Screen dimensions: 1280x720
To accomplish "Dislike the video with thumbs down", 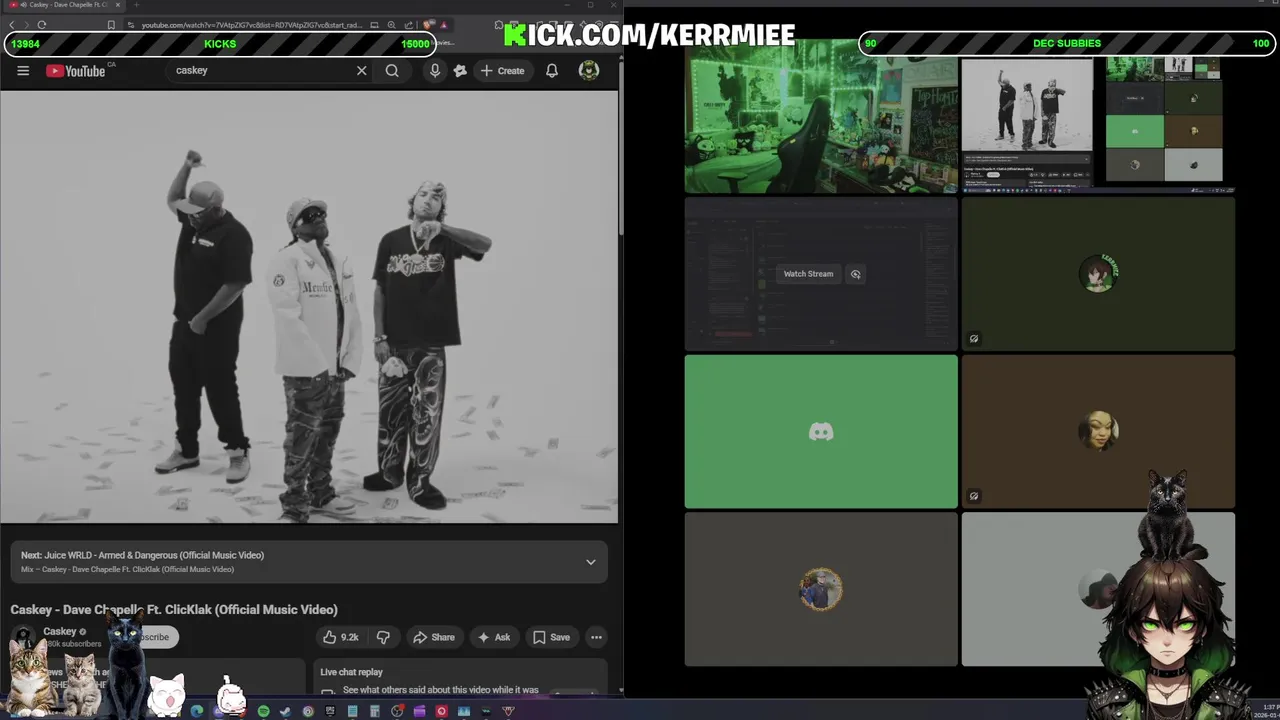I will click(x=383, y=637).
